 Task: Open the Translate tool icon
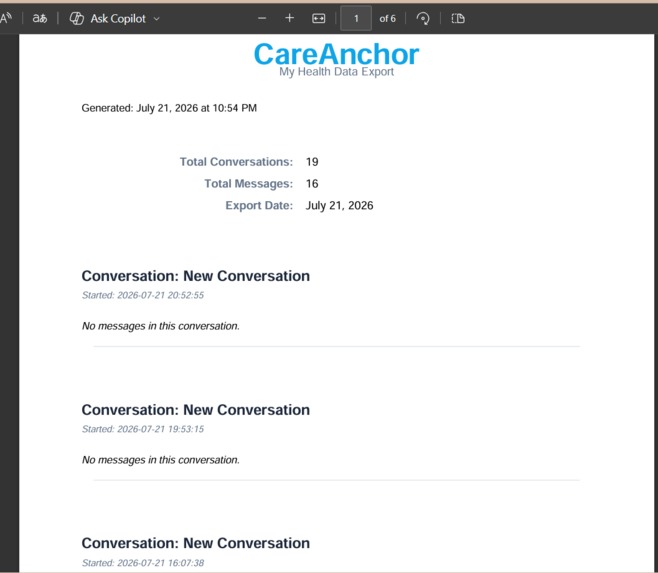click(40, 18)
